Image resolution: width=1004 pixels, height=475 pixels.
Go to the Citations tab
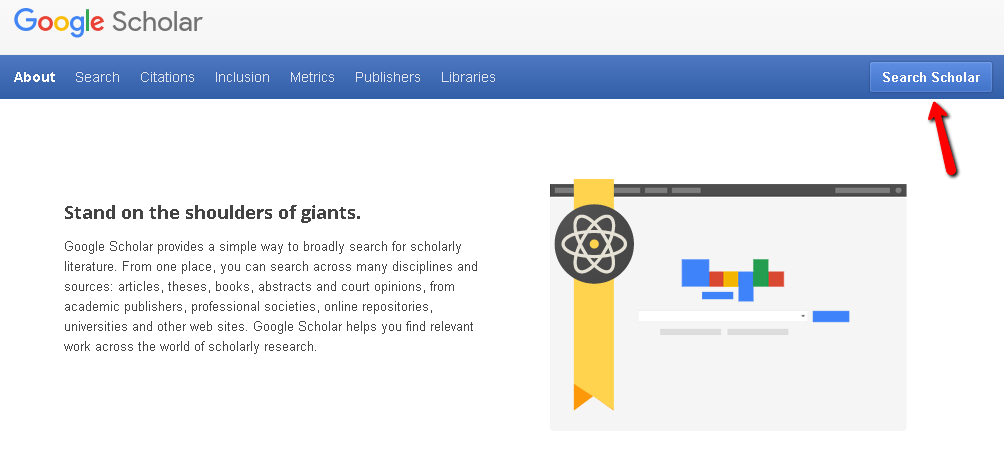(x=167, y=77)
